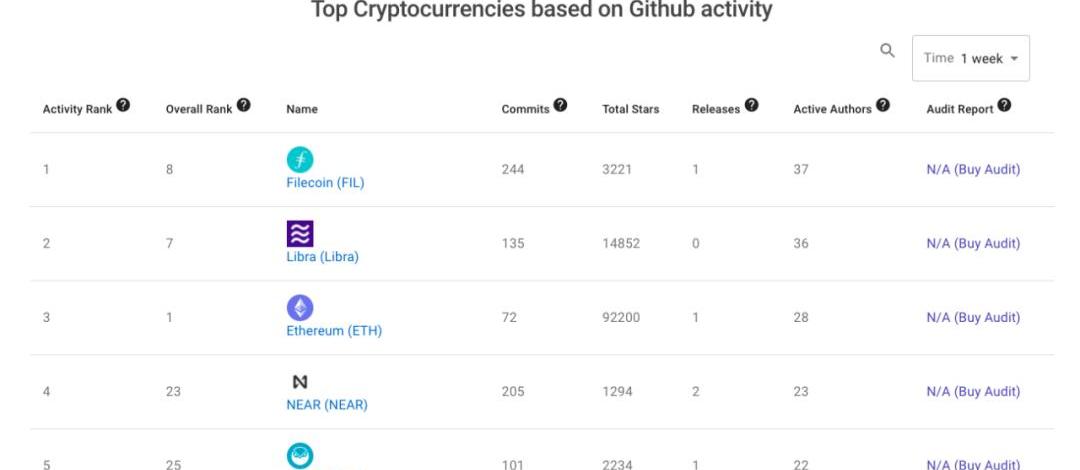Click Buy Audit link for Filecoin row

point(973,169)
